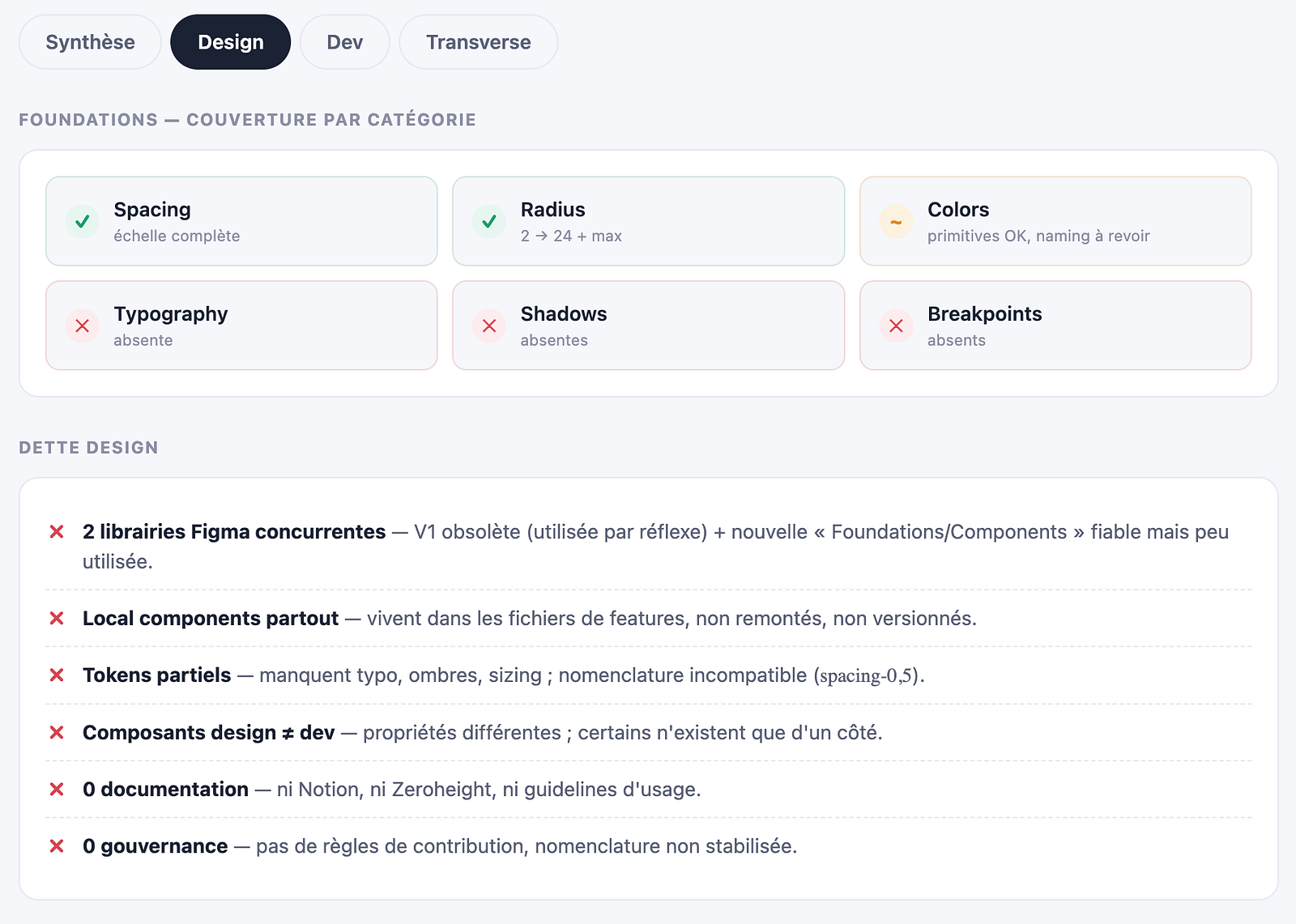Image resolution: width=1296 pixels, height=924 pixels.
Task: Click the red cross icon beside Breakpoints
Action: tap(897, 326)
